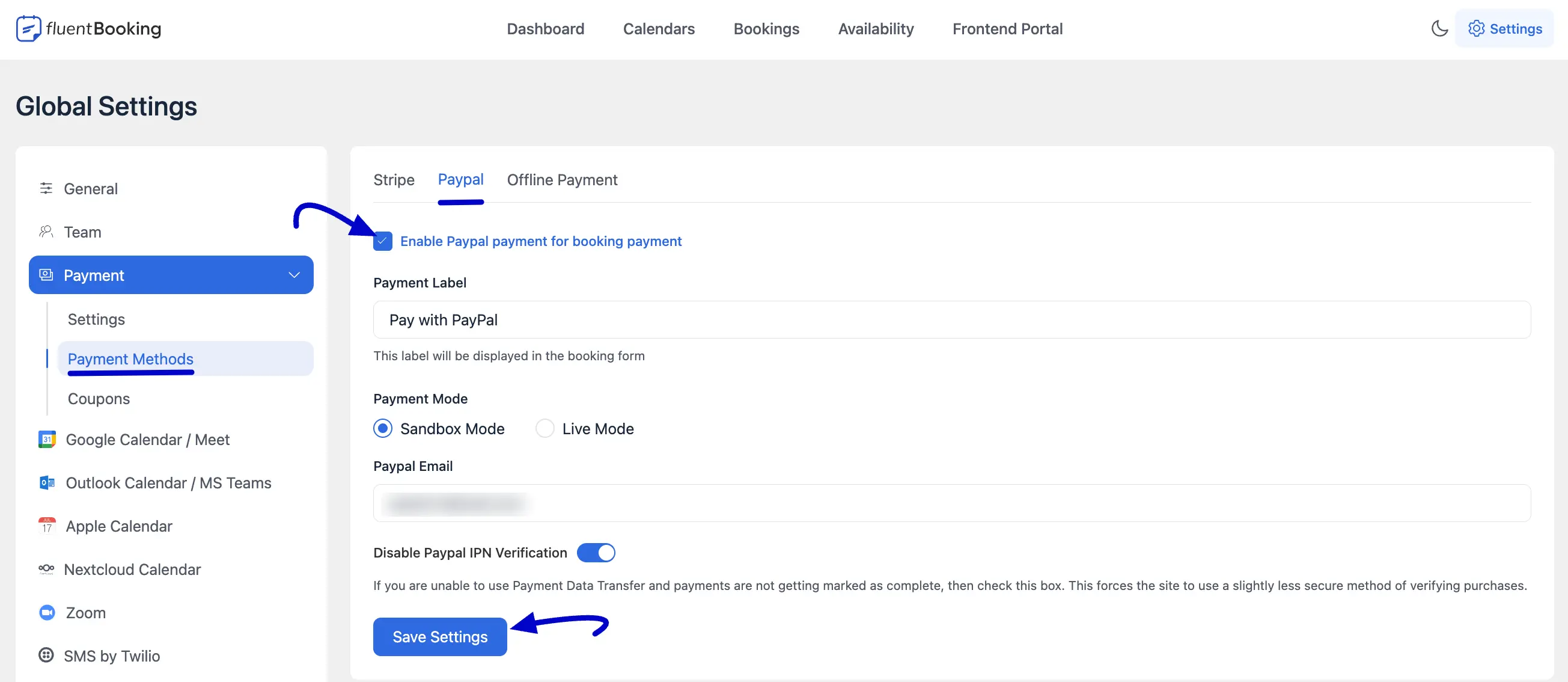The width and height of the screenshot is (1568, 682).
Task: Open Nextcloud Calendar settings
Action: 171,569
